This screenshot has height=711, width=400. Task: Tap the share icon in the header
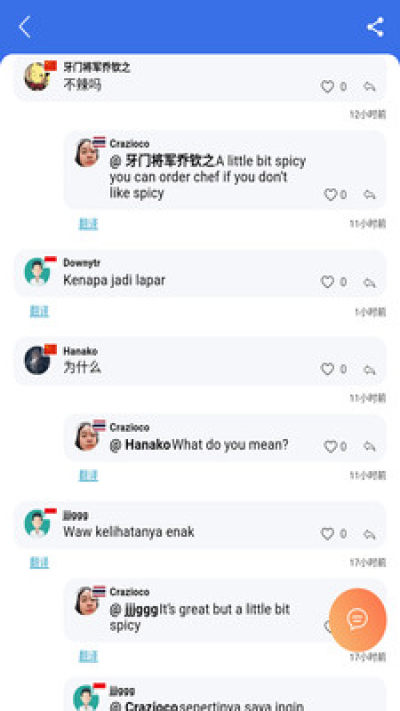[375, 27]
